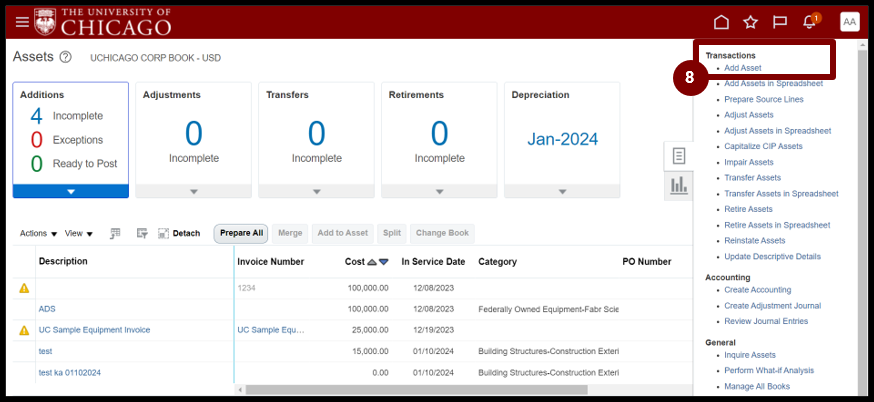874x402 pixels.
Task: Open the Adjust Assets task
Action: coord(749,115)
